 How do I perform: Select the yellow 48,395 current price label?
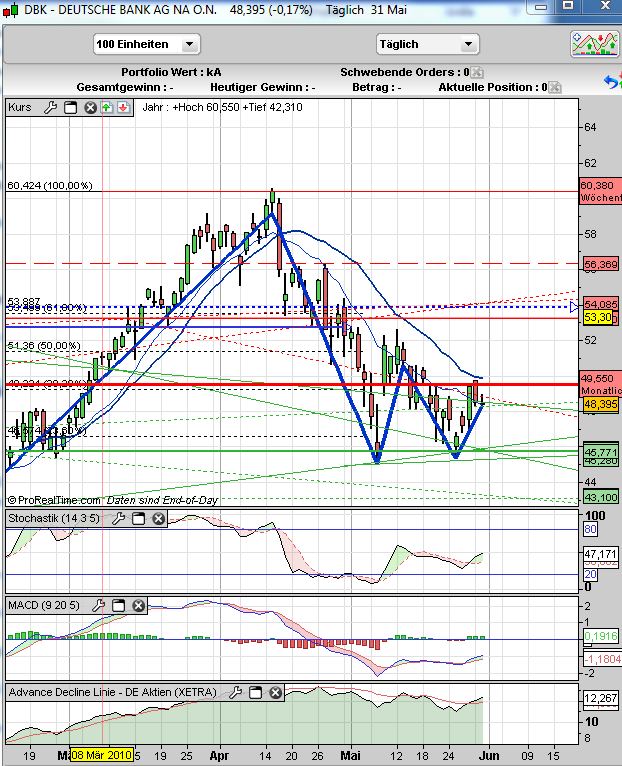point(601,404)
